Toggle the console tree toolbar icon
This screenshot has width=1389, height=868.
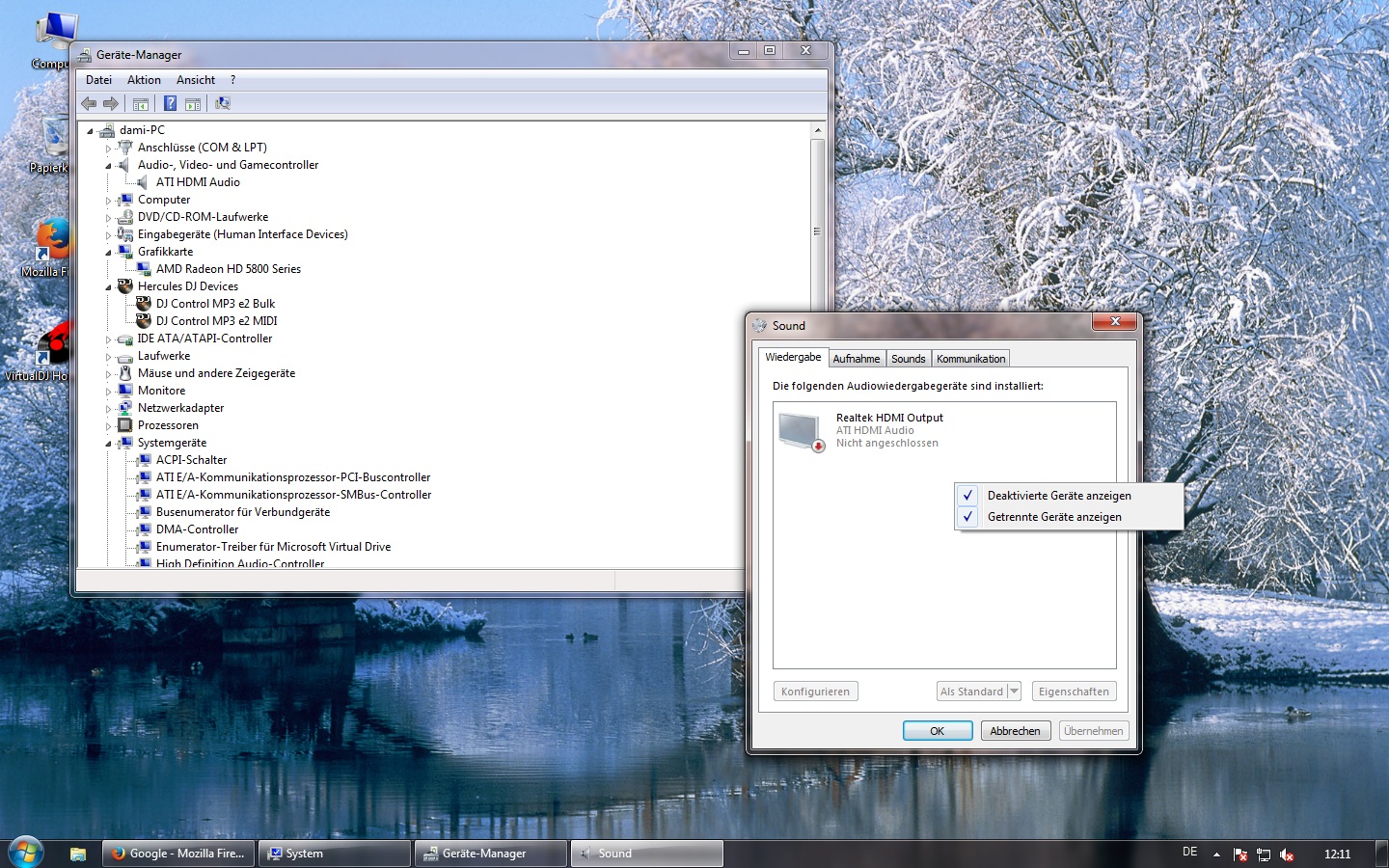point(141,103)
